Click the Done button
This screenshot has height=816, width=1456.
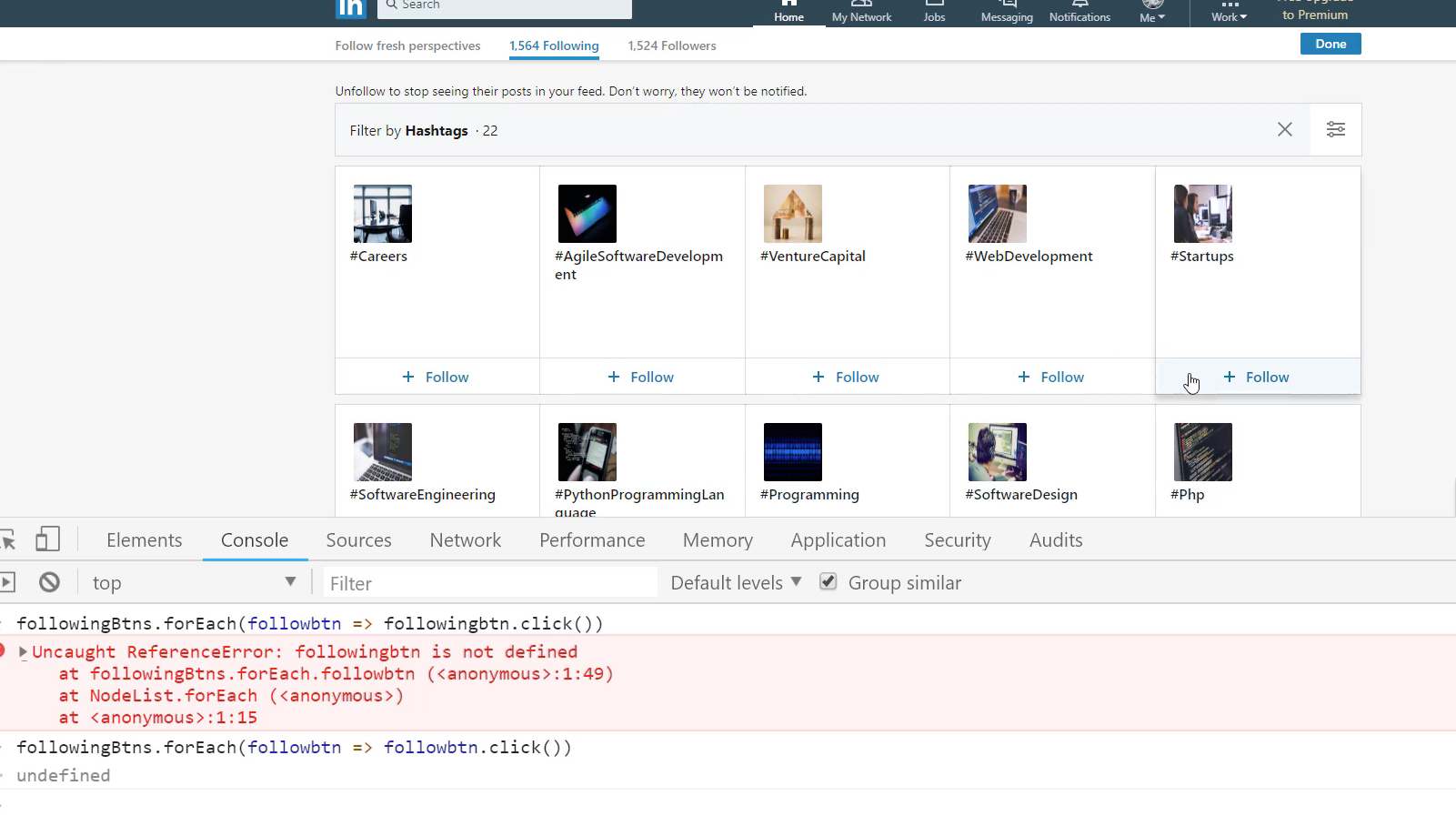tap(1330, 44)
